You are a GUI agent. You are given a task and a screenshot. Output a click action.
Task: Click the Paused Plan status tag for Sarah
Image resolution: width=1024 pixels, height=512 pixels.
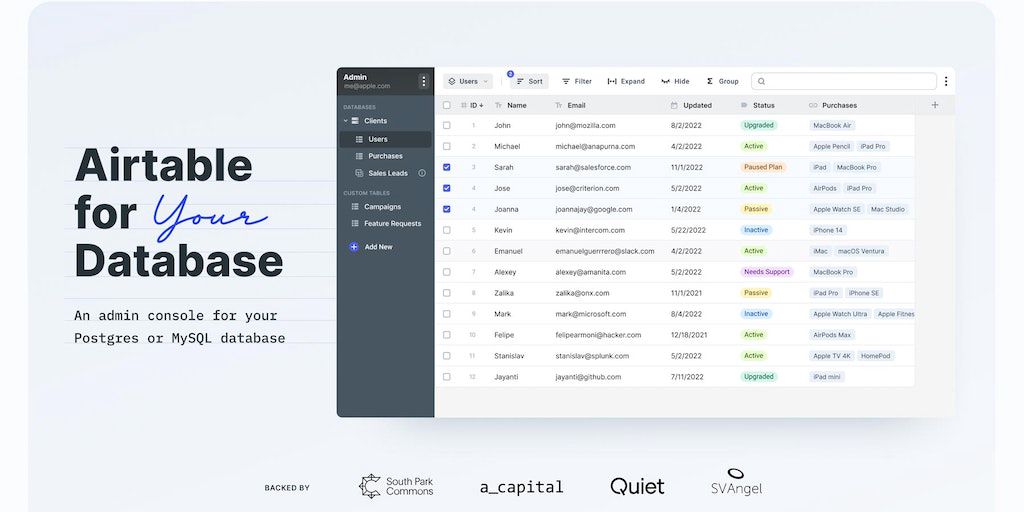[763, 167]
